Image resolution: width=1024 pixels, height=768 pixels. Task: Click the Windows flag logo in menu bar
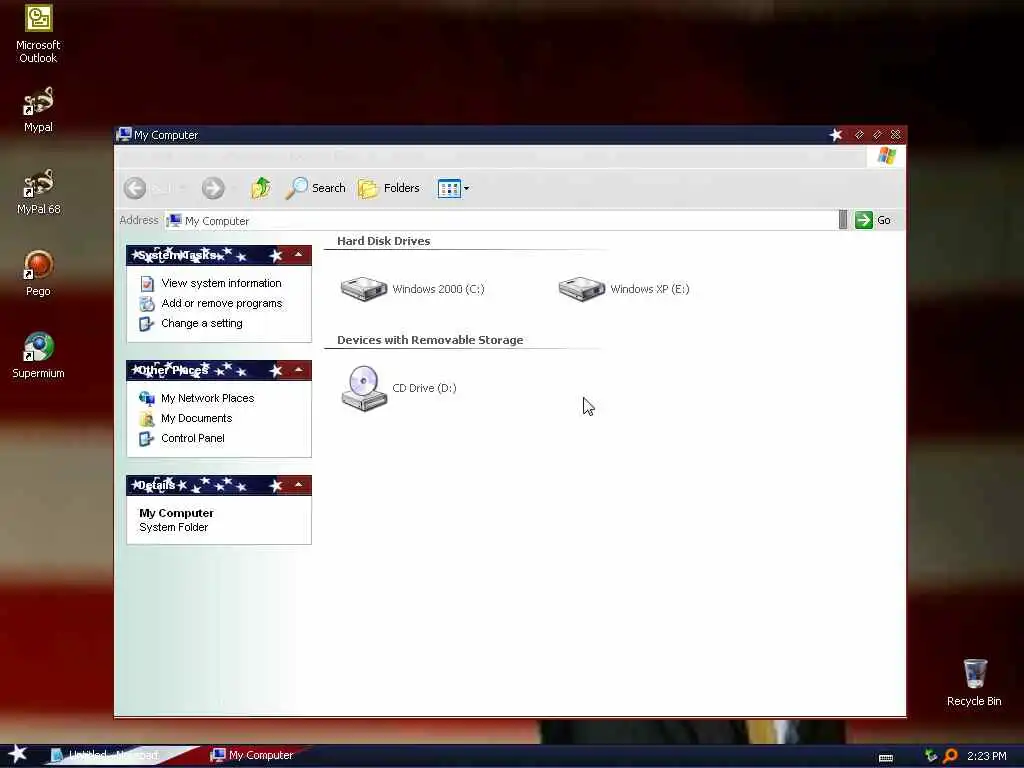tap(886, 155)
